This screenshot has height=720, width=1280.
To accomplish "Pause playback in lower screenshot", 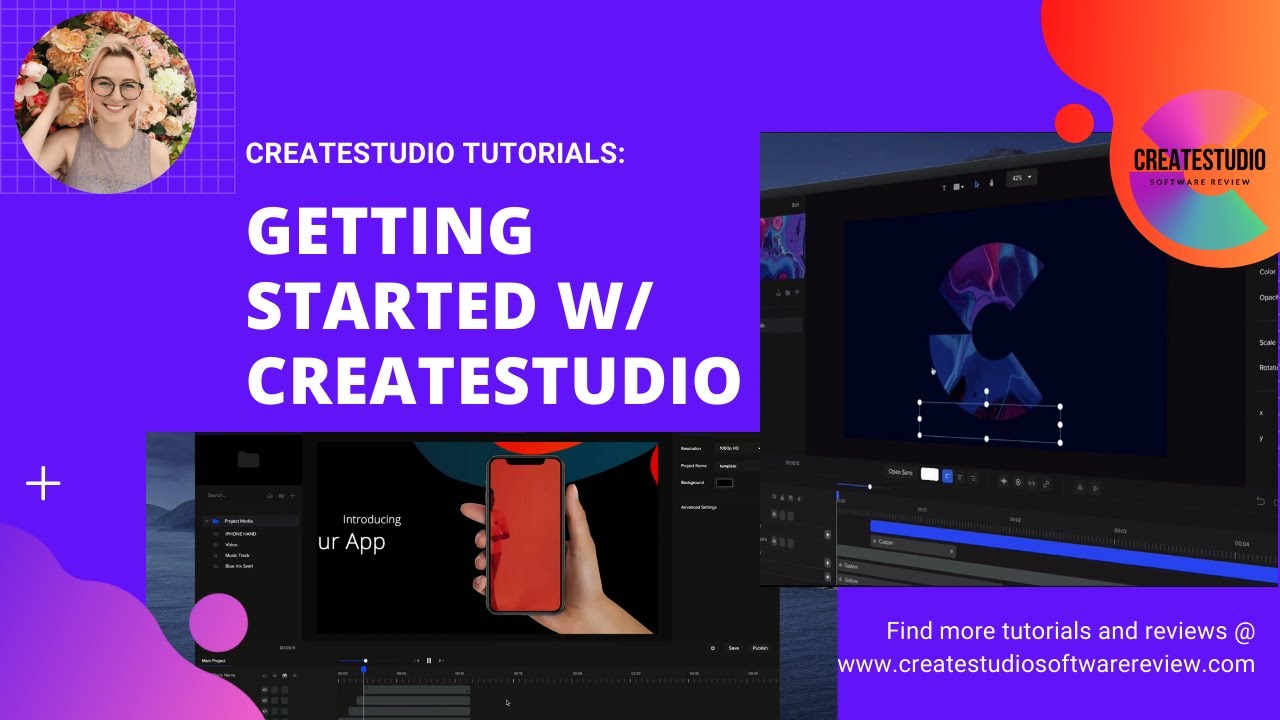I will [429, 660].
